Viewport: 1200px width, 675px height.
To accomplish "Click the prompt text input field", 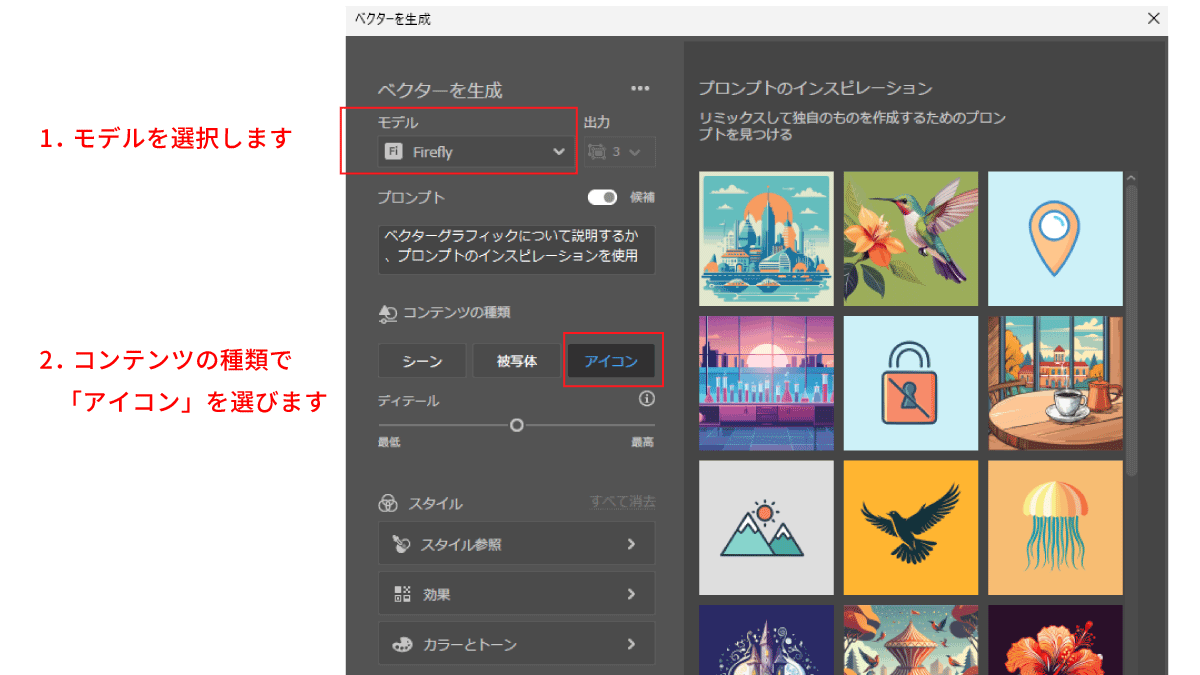I will [517, 249].
